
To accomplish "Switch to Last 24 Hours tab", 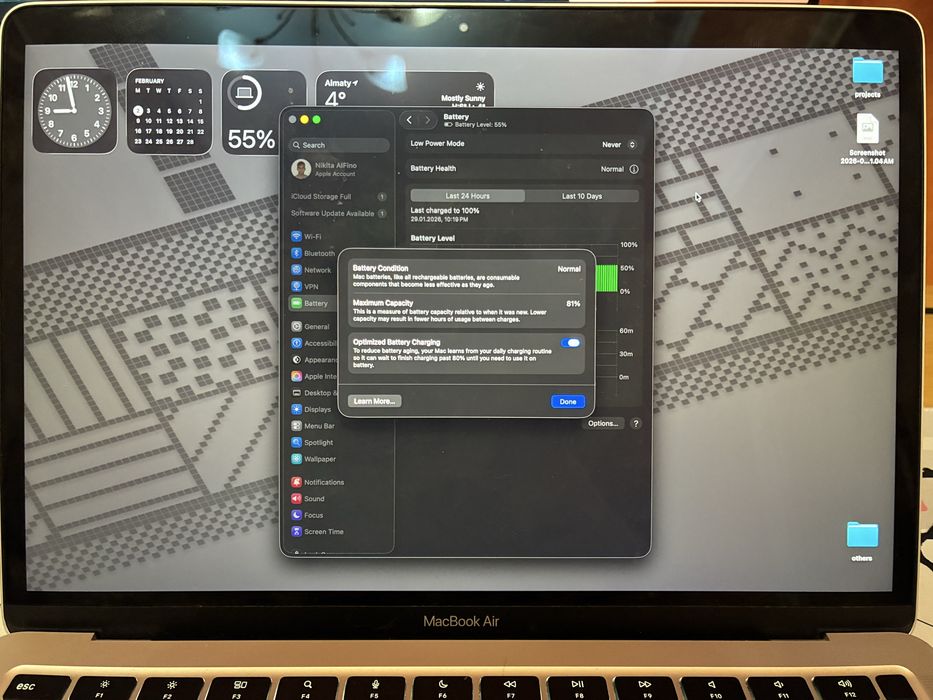I will (x=468, y=196).
